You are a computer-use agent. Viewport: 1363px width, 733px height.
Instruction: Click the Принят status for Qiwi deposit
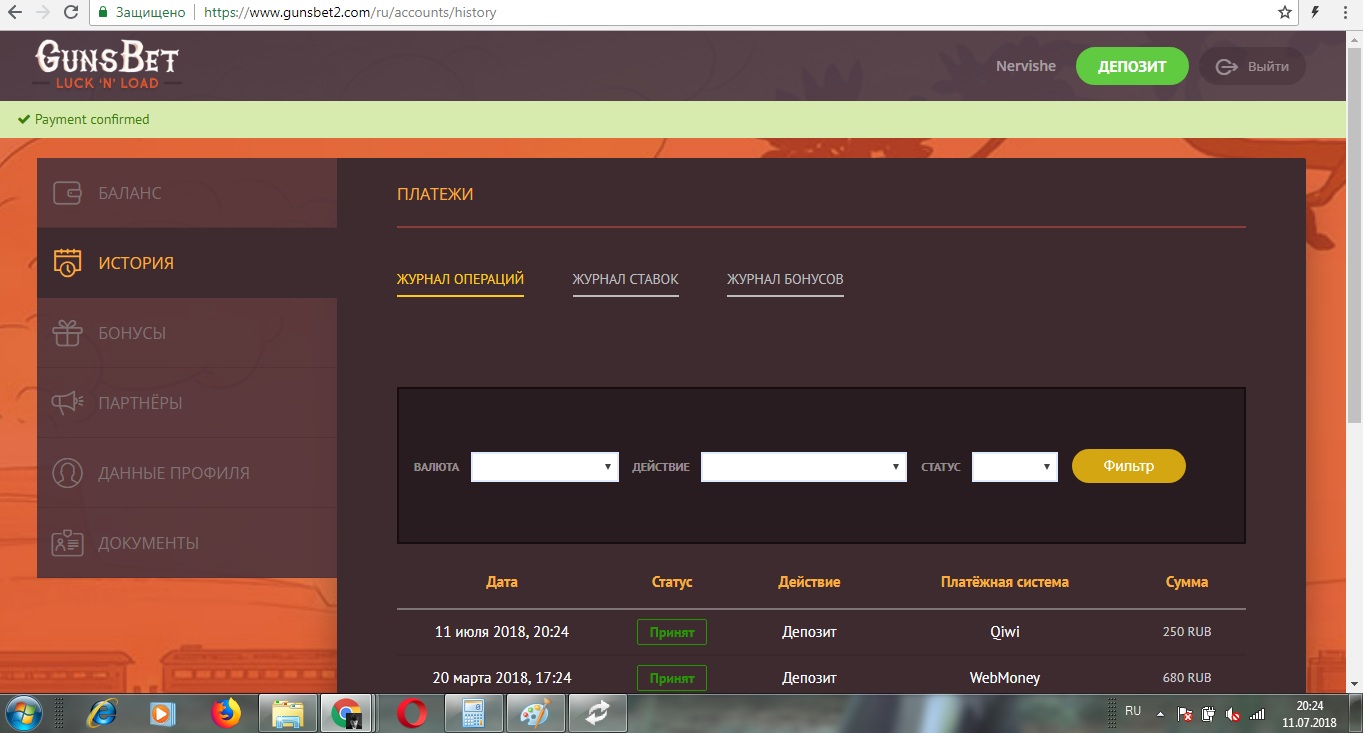(x=672, y=632)
